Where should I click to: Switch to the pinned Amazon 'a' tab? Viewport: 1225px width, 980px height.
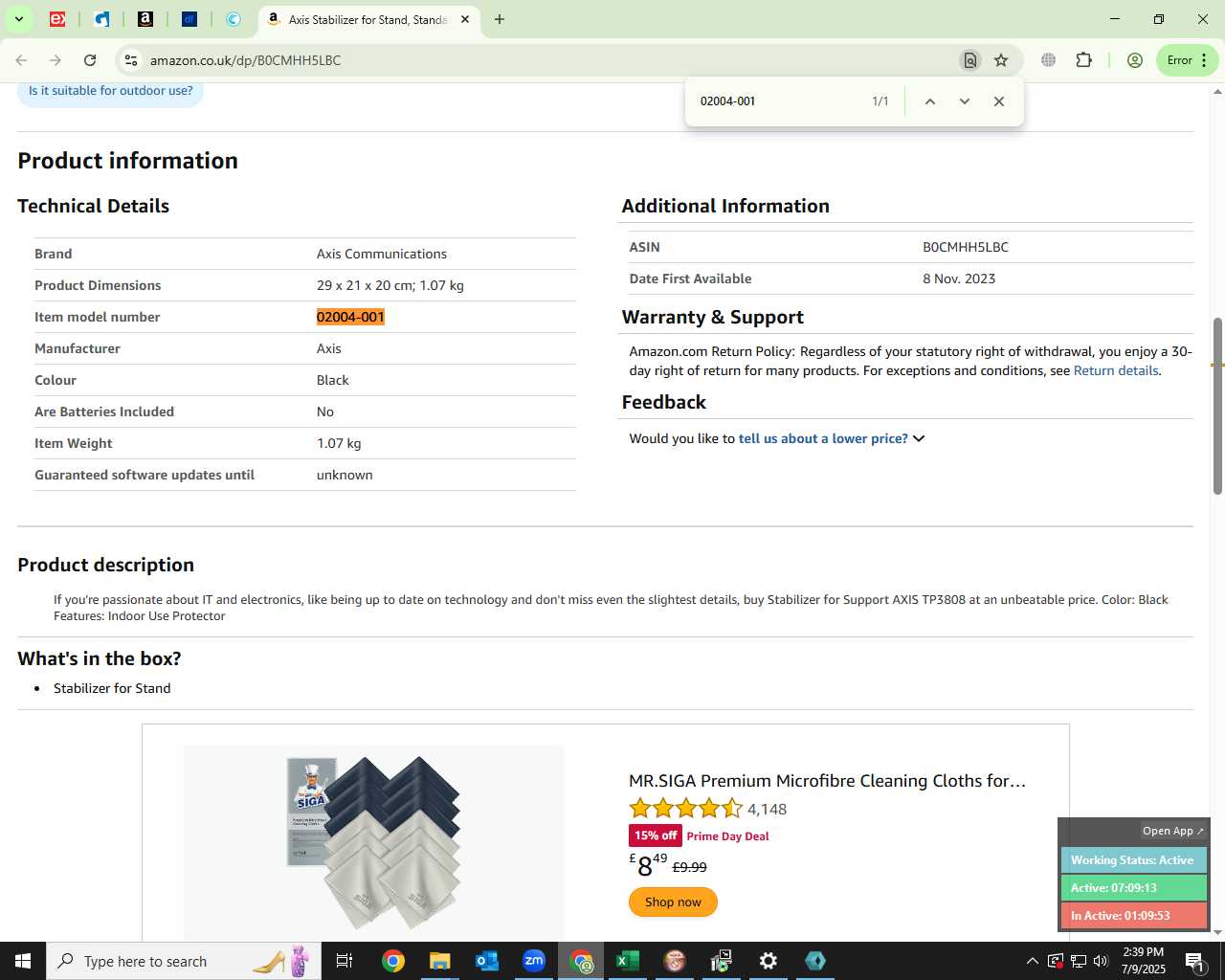(145, 19)
